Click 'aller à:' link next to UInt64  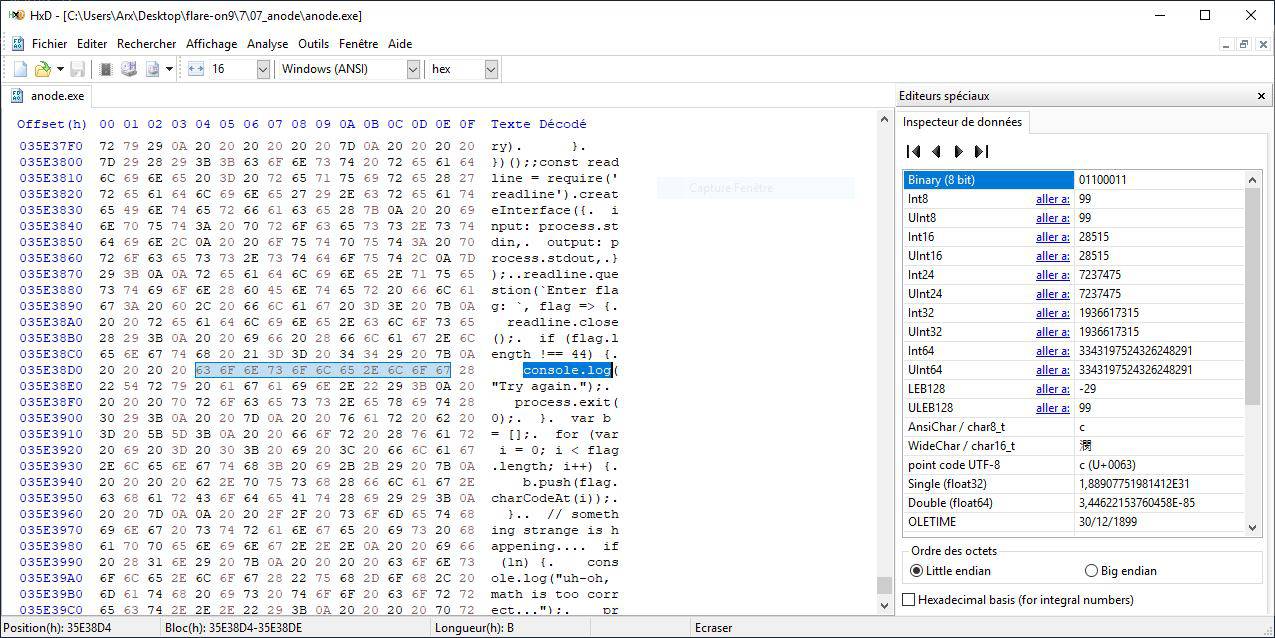pos(1052,370)
